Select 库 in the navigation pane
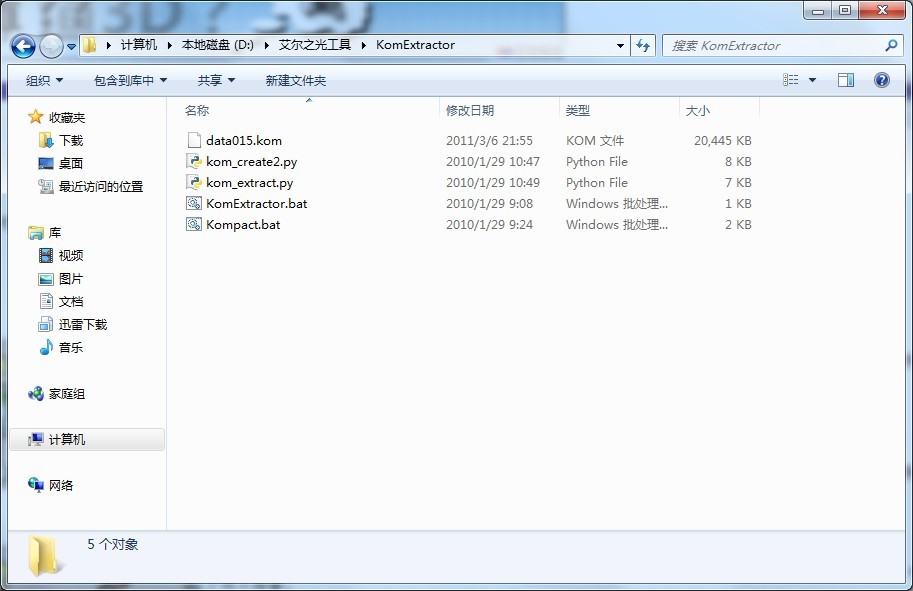The image size is (913, 591). pos(55,233)
